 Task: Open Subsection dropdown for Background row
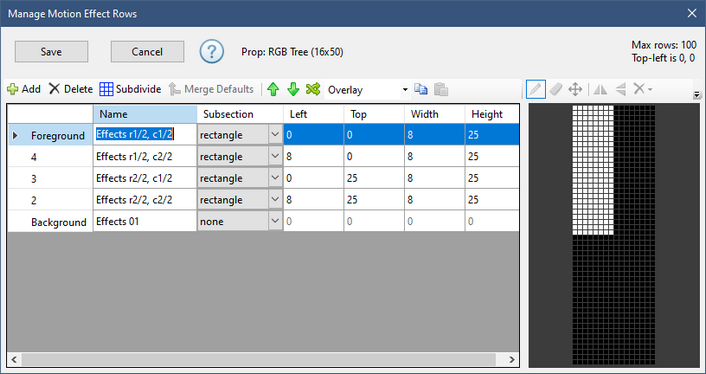tap(275, 221)
